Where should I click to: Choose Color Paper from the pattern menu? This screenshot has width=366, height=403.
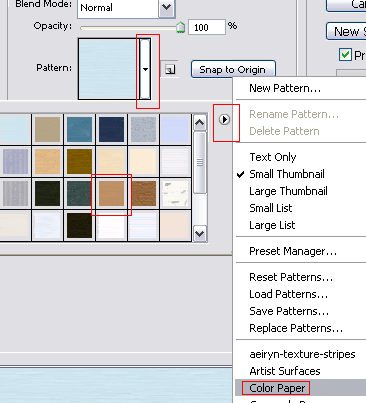(x=277, y=388)
